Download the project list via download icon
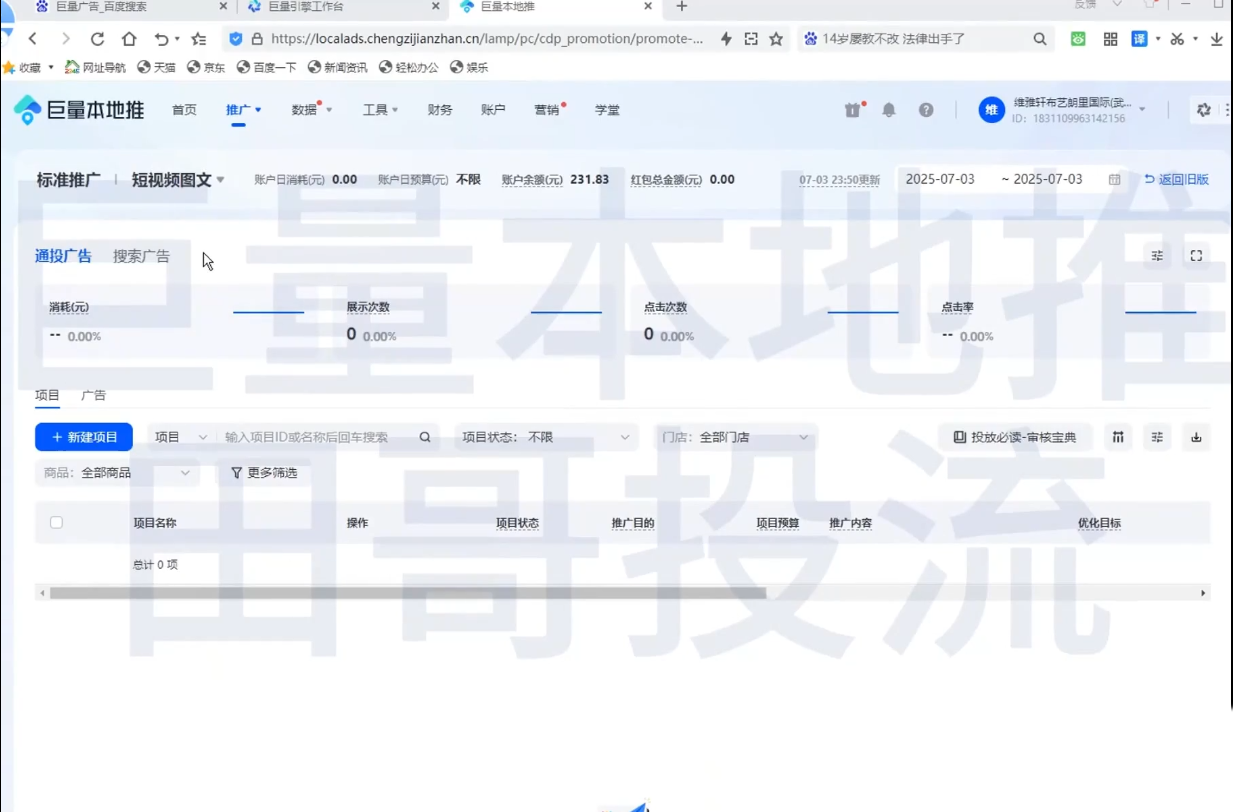 1196,437
